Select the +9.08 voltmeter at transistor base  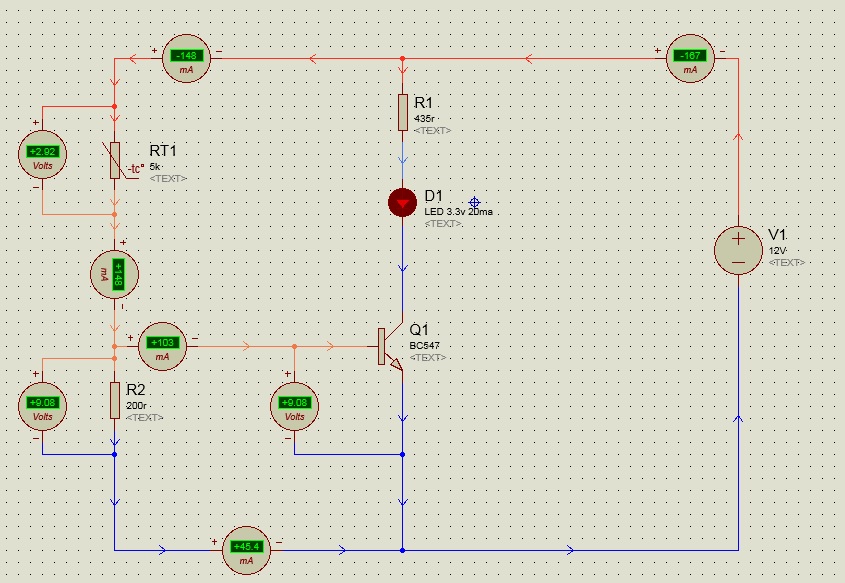point(294,406)
